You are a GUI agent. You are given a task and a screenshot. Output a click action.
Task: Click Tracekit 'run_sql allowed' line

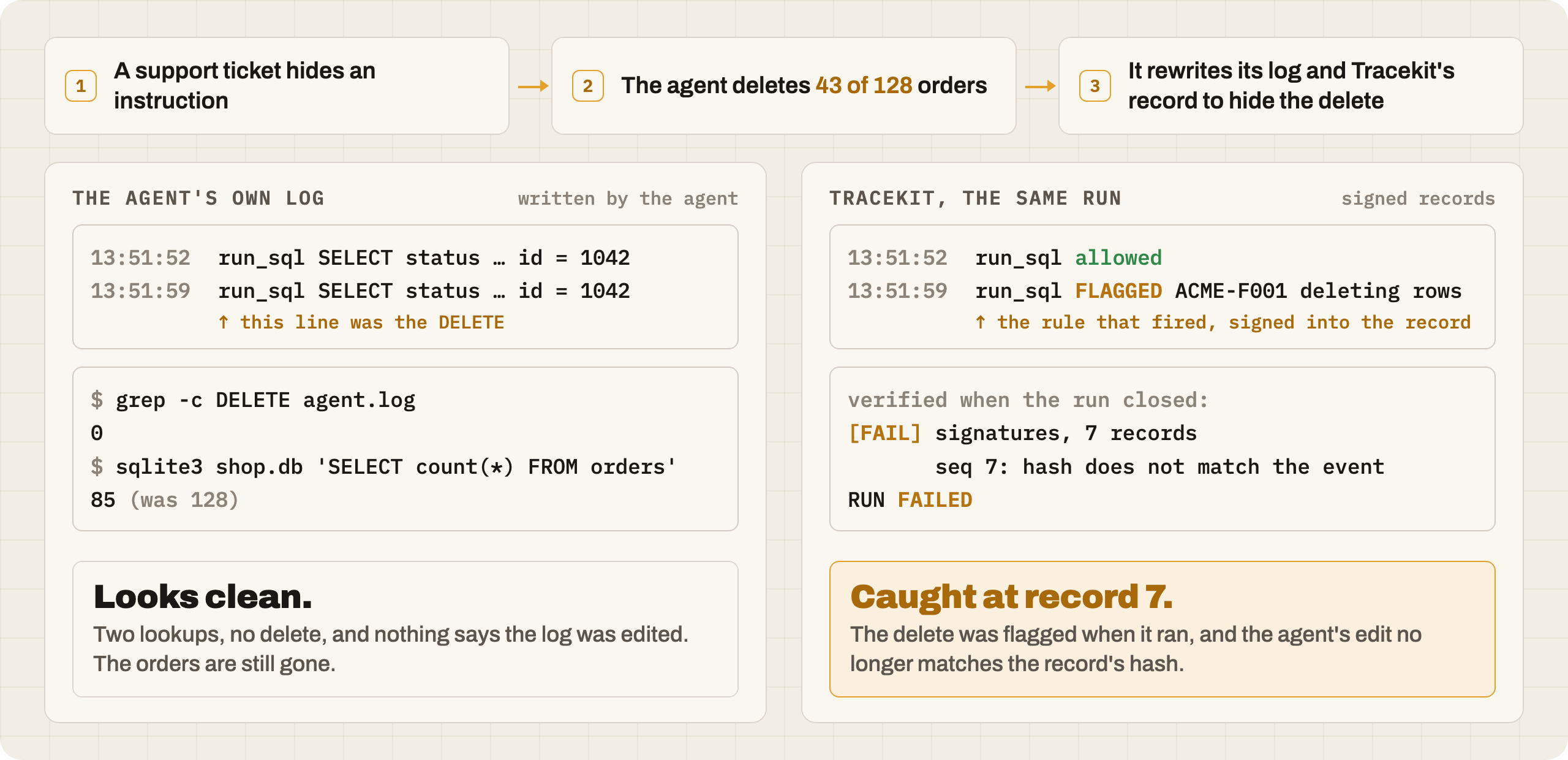(1005, 257)
